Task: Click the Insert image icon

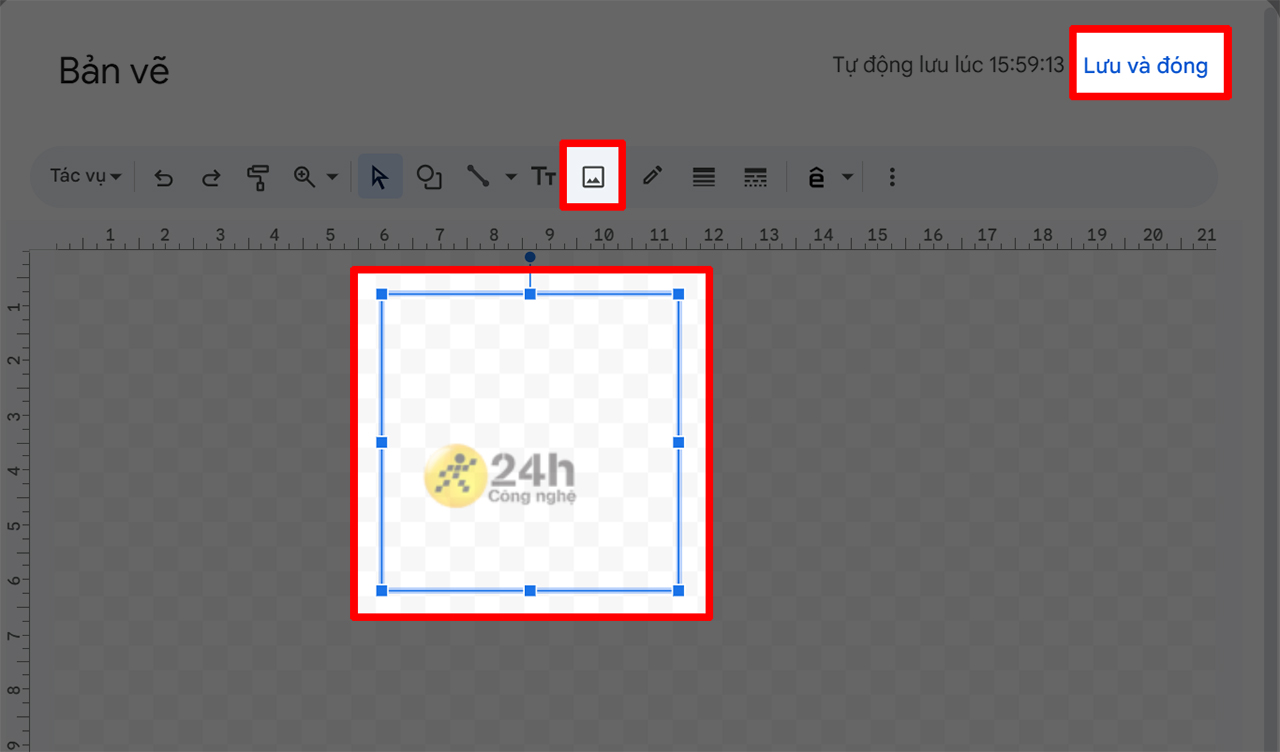Action: point(593,177)
